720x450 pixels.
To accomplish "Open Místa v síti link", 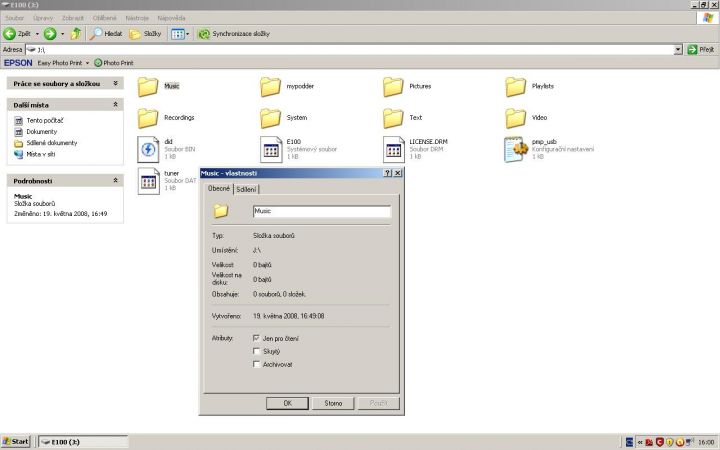I will pos(40,154).
